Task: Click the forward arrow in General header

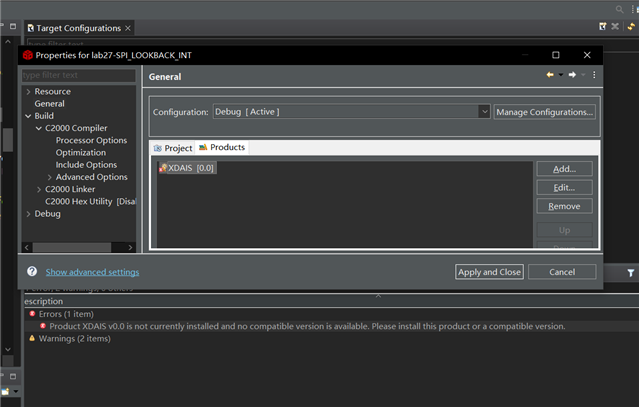Action: pyautogui.click(x=572, y=75)
